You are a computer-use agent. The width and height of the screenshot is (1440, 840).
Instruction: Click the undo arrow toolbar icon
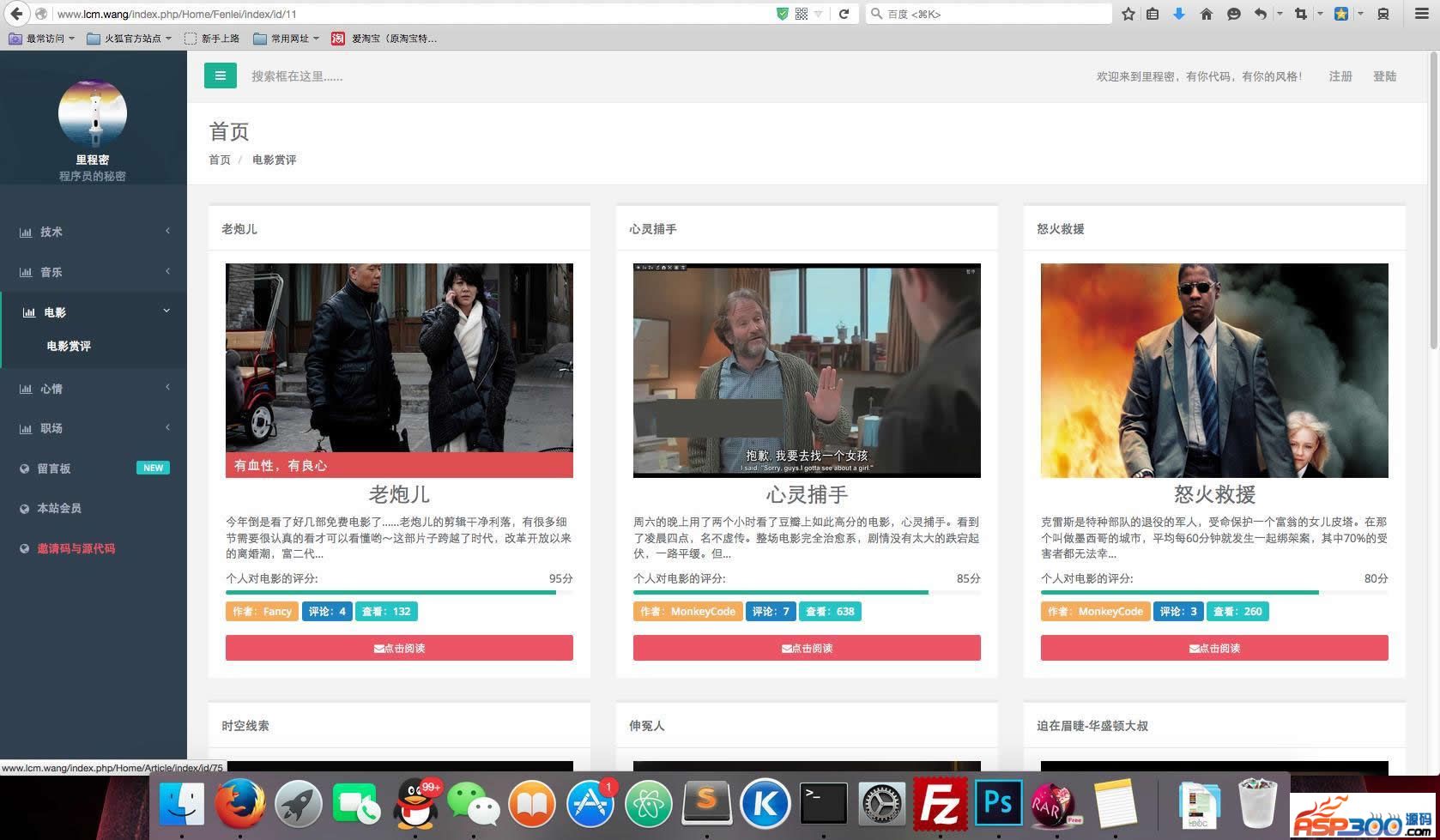click(1261, 14)
